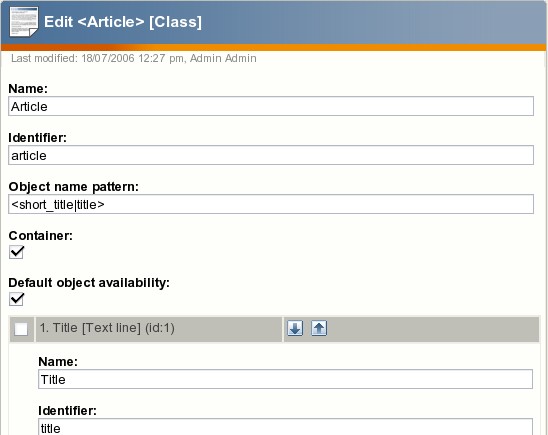Uncheck the Container checkbox
Viewport: 548px width, 435px height.
click(16, 252)
